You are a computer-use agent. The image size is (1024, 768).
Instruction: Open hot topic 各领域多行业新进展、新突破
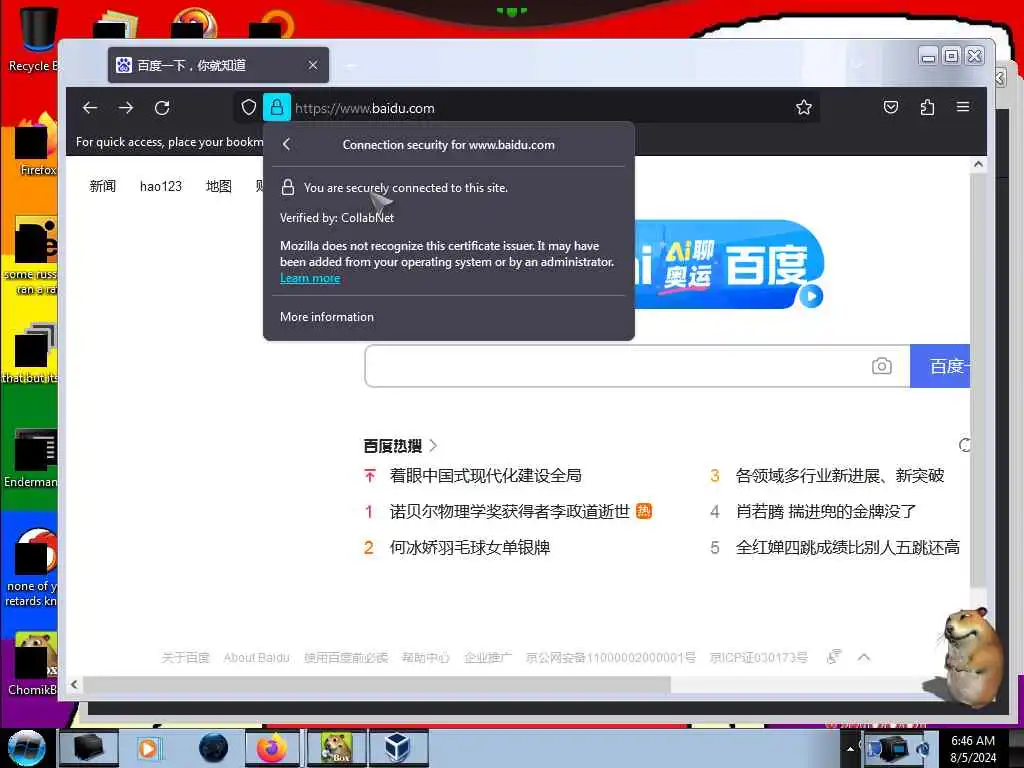pos(840,475)
